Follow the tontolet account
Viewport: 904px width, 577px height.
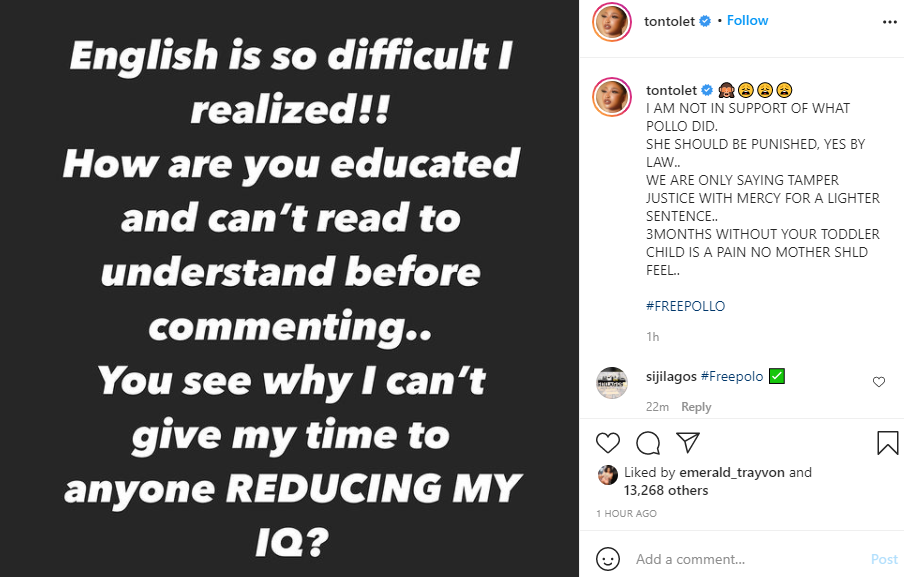(x=747, y=21)
